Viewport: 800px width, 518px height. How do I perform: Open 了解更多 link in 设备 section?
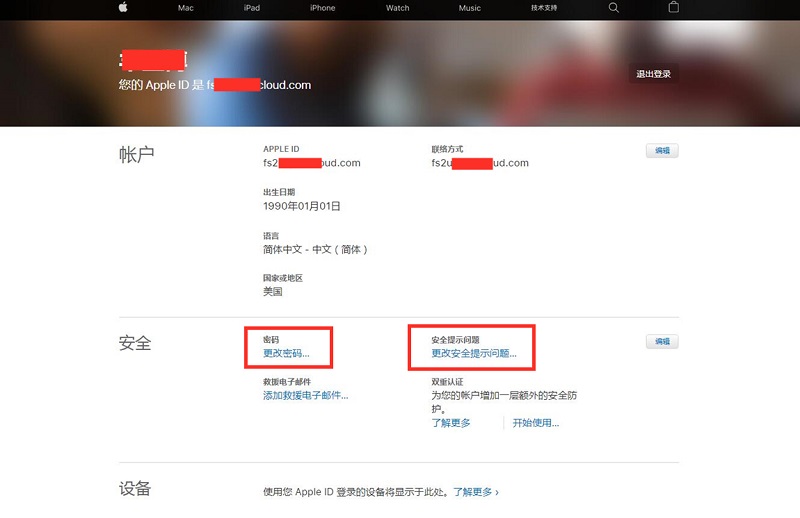(x=476, y=492)
